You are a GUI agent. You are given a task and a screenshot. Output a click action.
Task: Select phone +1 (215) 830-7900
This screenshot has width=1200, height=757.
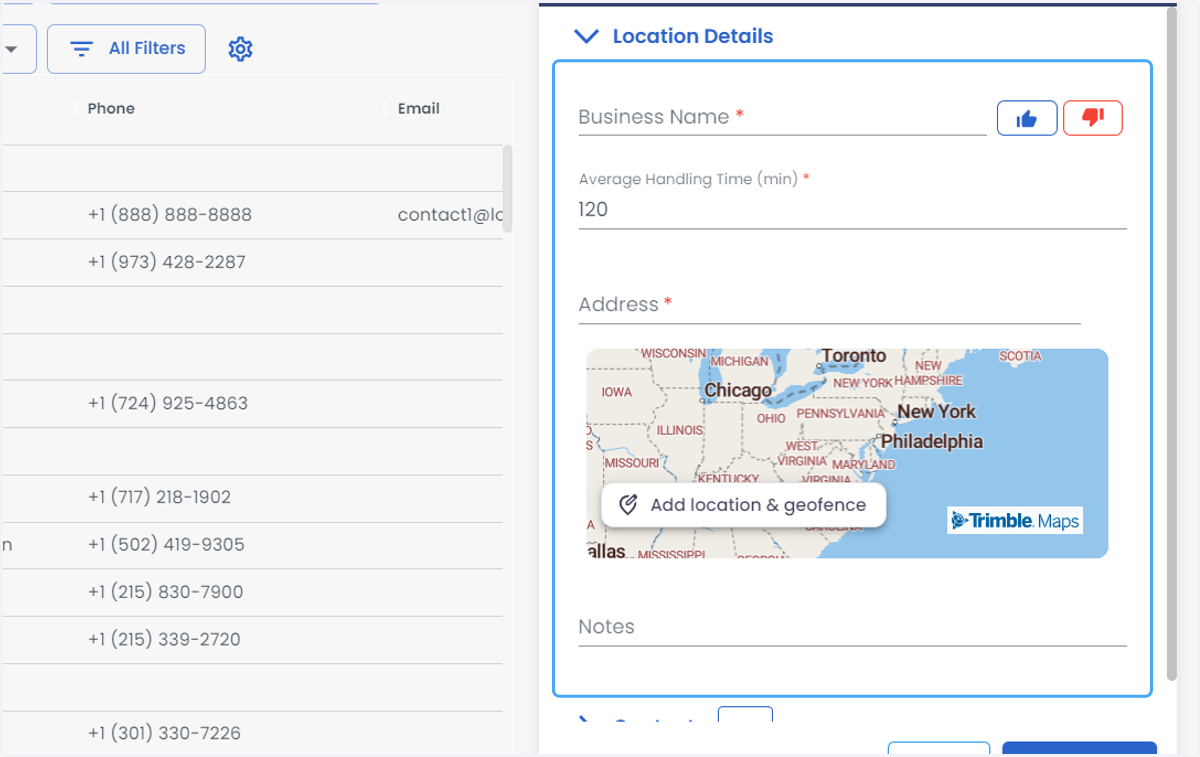(x=166, y=592)
